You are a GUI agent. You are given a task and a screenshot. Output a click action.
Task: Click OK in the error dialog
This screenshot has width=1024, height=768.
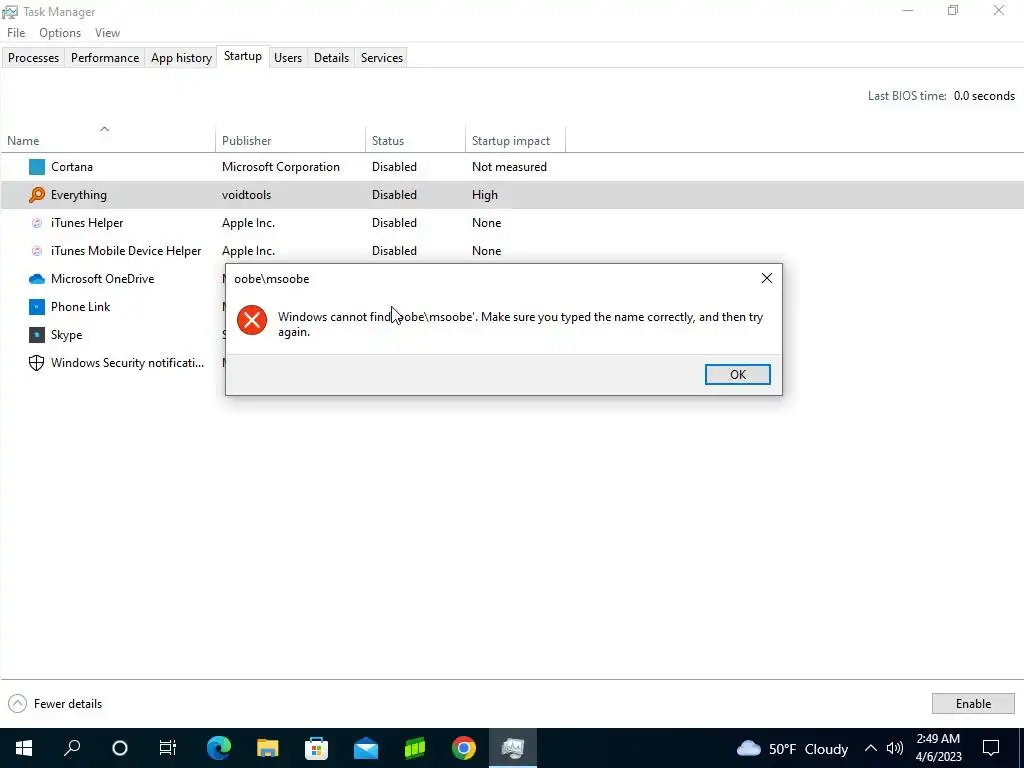(737, 374)
